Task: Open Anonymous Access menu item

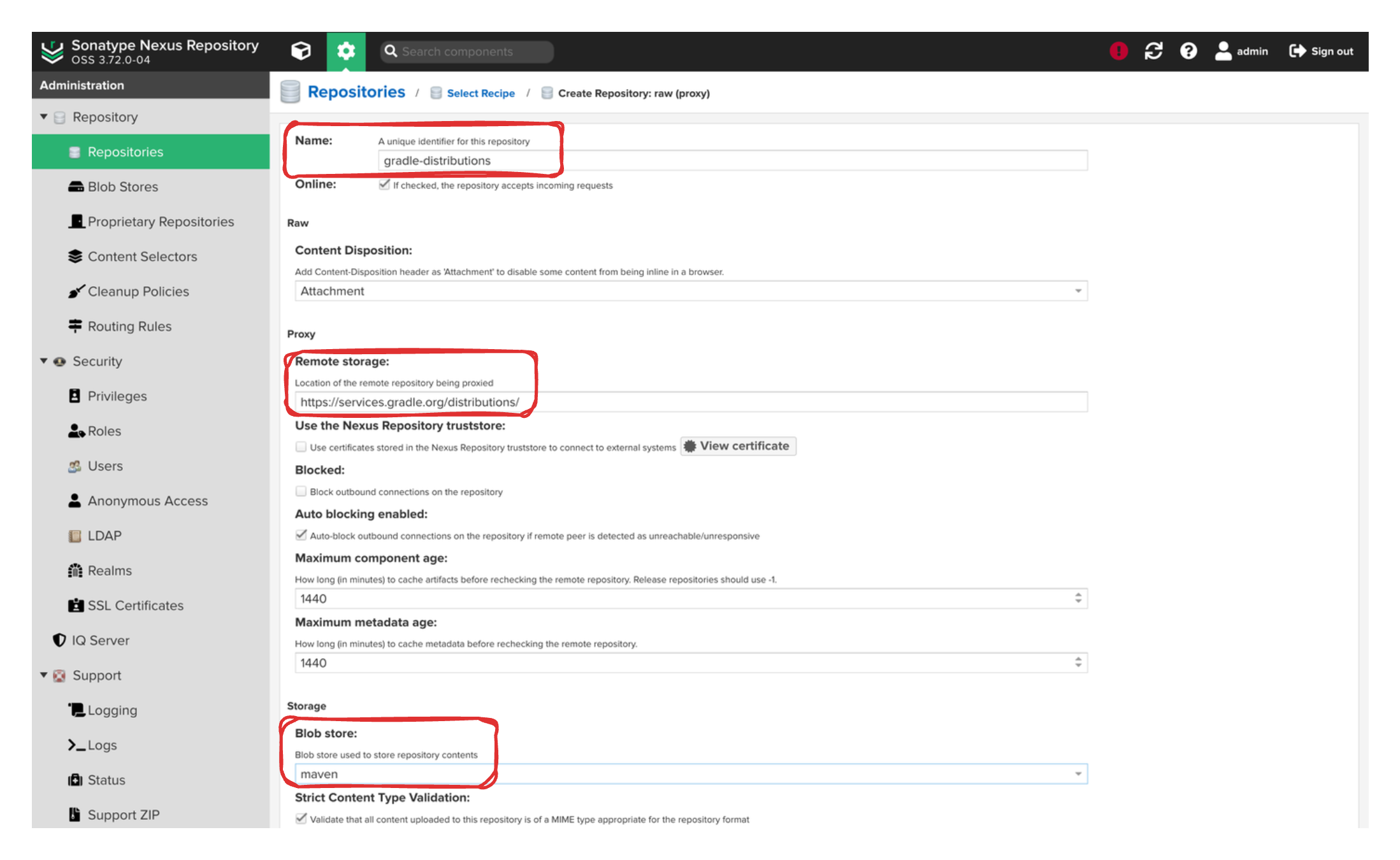Action: [150, 501]
